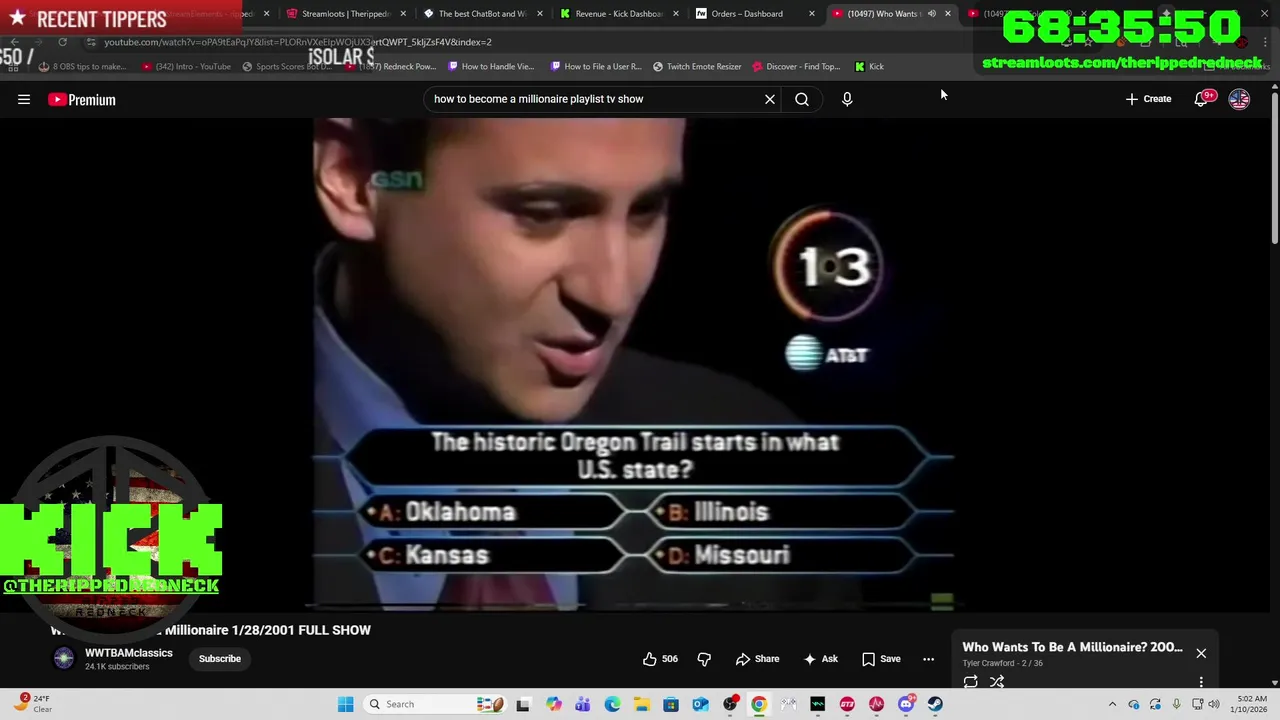1280x720 pixels.
Task: Open the YouTube guide hamburger menu
Action: [x=24, y=99]
